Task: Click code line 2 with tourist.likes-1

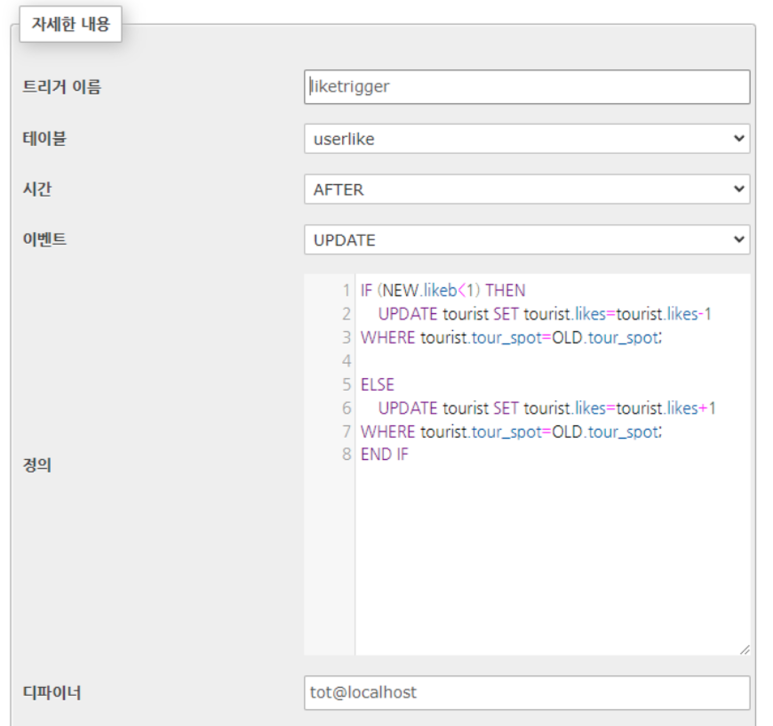Action: [x=545, y=314]
